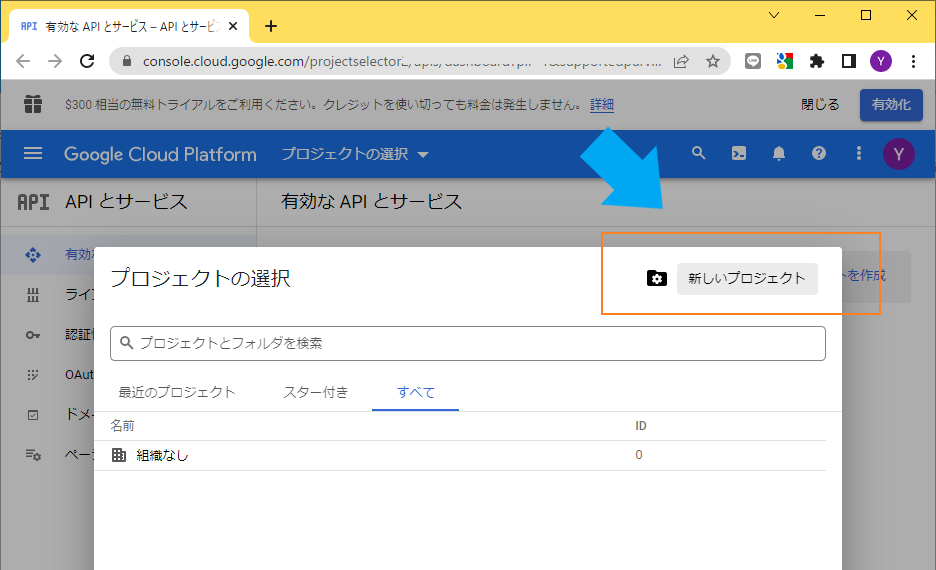Open a new browser tab
This screenshot has height=570, width=936.
[x=270, y=26]
